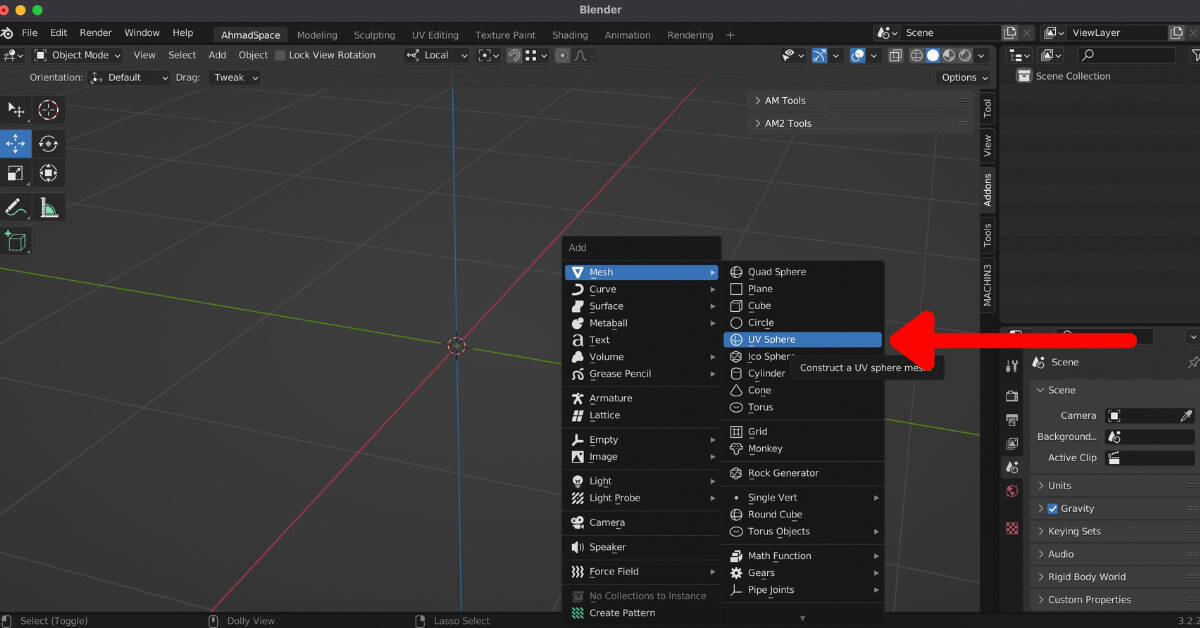Click the Blender logo icon
The width and height of the screenshot is (1200, 628).
(8, 33)
